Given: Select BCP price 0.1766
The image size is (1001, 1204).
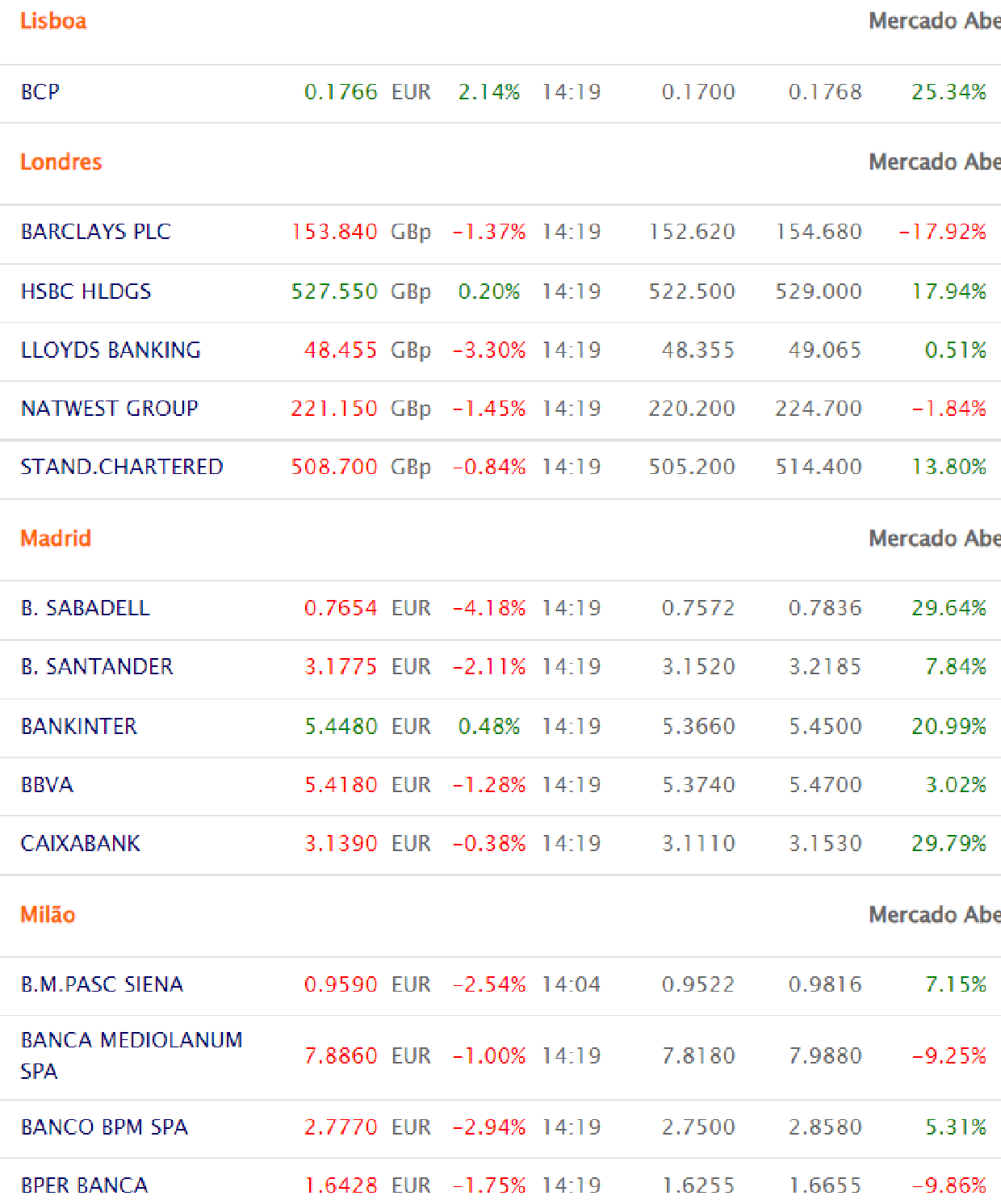Looking at the screenshot, I should (x=341, y=92).
